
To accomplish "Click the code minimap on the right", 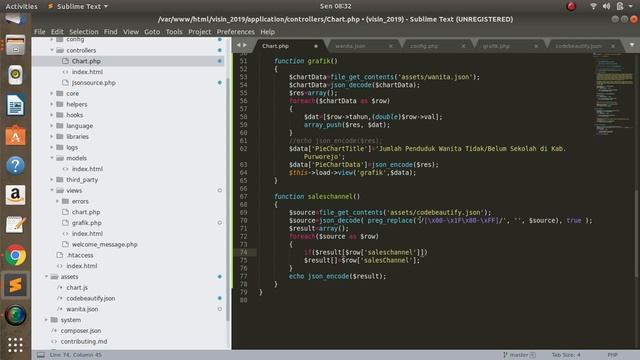I will click(x=613, y=94).
